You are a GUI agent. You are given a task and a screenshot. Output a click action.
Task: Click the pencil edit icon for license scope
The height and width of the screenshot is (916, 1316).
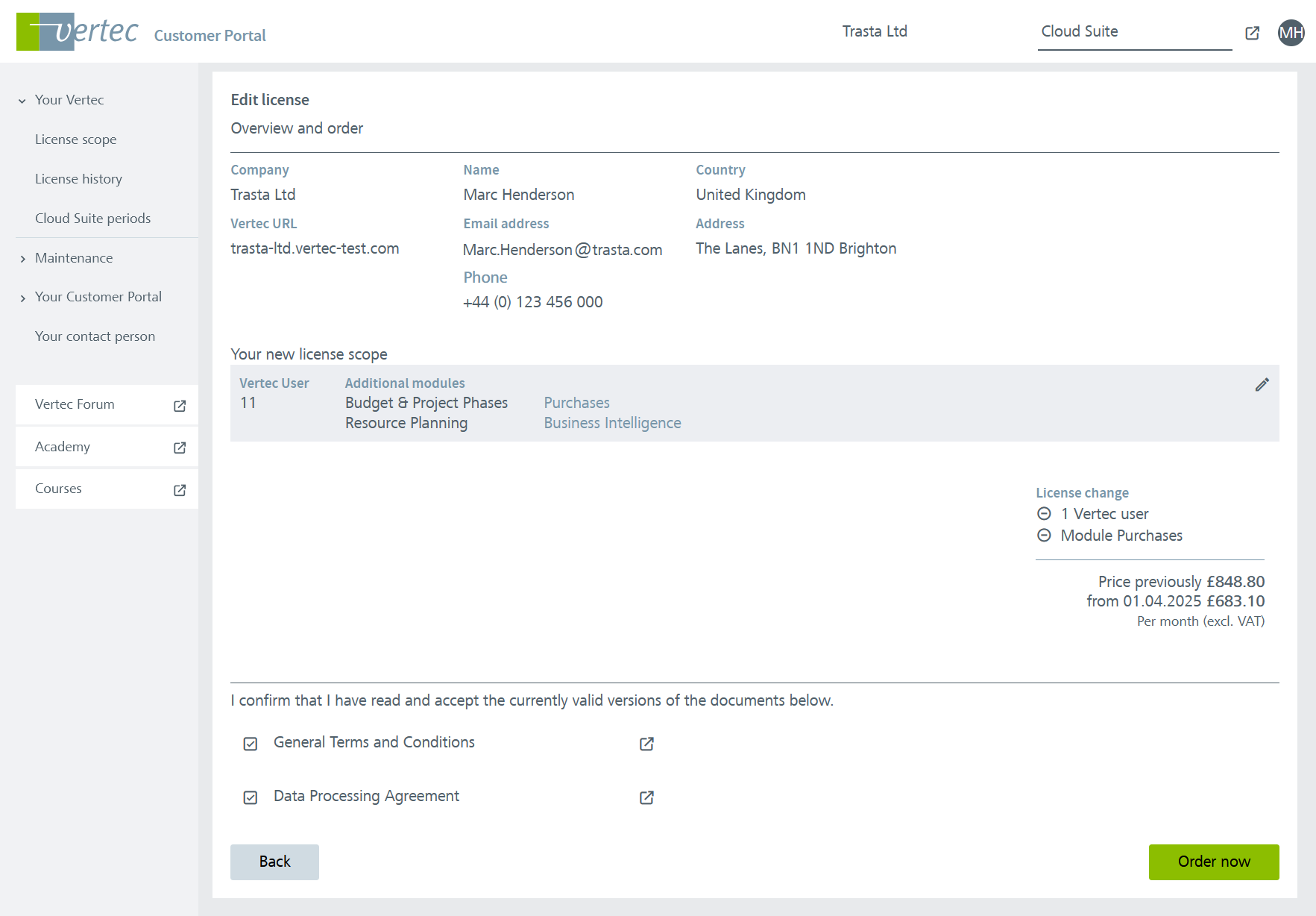point(1262,385)
